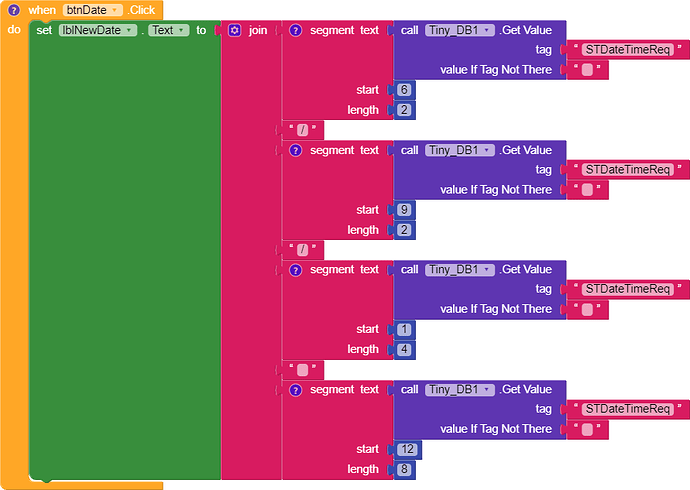Screen dimensions: 690x490
Task: Select the length value 8 number block
Action: (x=404, y=469)
